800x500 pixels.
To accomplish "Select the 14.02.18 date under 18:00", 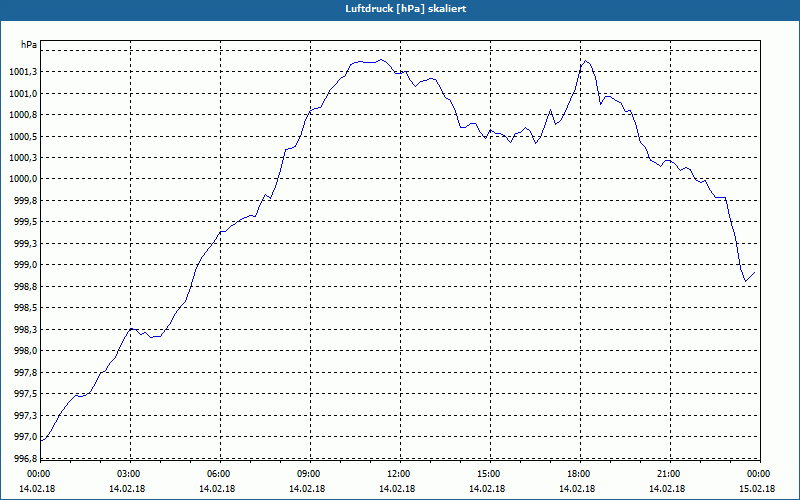I will tap(578, 489).
